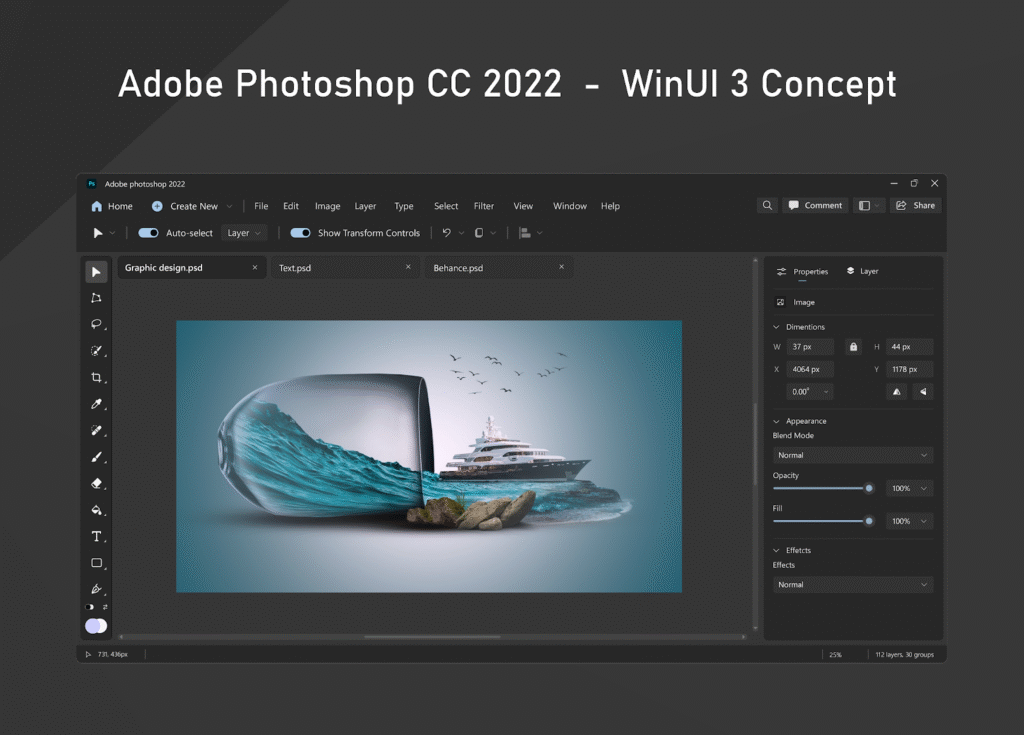Close the Graphic design.psd tab
Image resolution: width=1024 pixels, height=735 pixels.
(255, 267)
